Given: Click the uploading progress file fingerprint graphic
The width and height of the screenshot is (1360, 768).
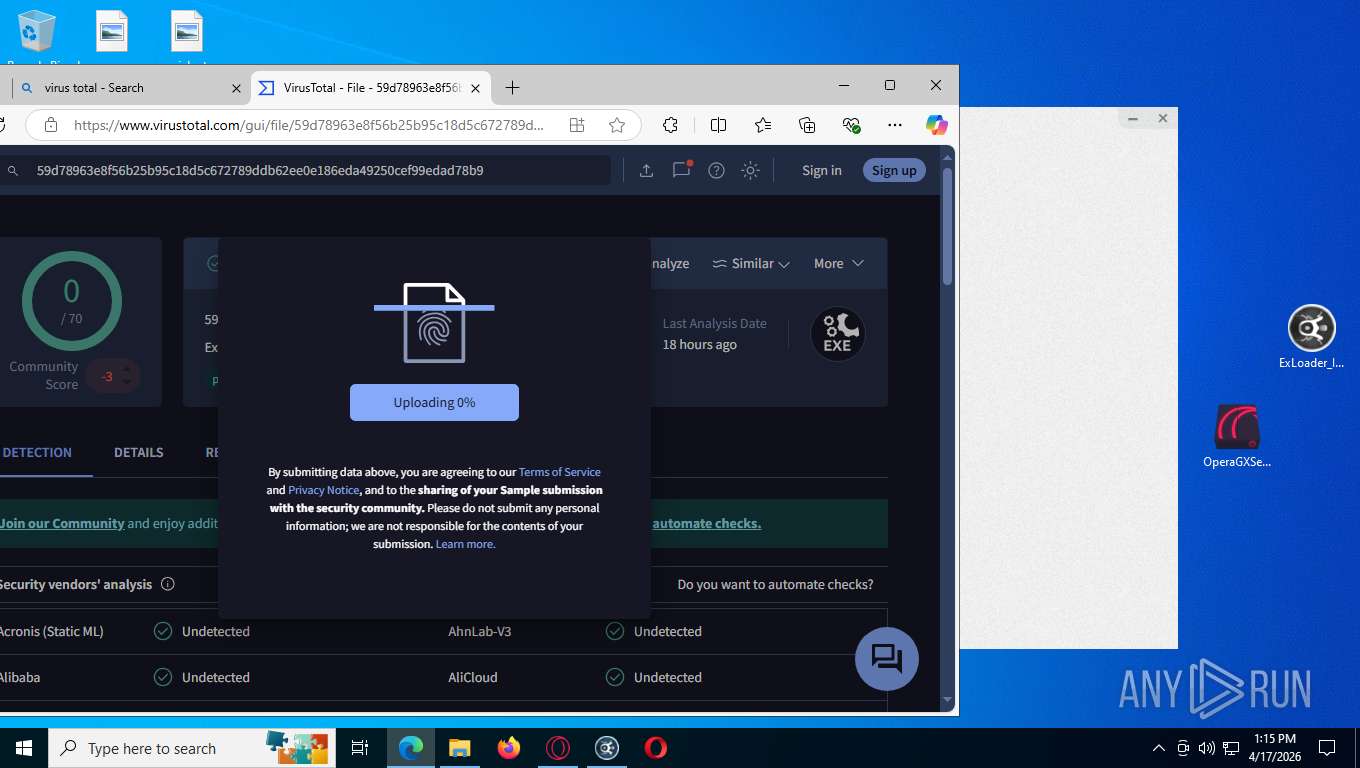Looking at the screenshot, I should tap(434, 322).
